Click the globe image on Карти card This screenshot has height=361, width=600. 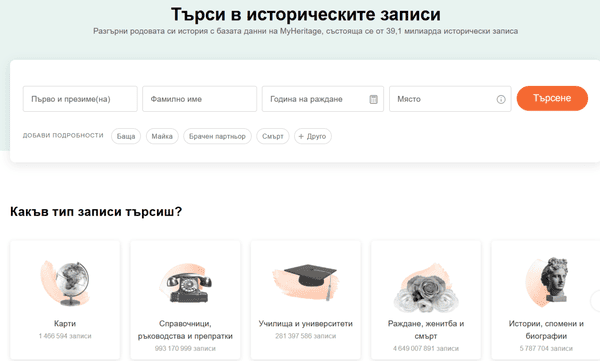(x=65, y=283)
